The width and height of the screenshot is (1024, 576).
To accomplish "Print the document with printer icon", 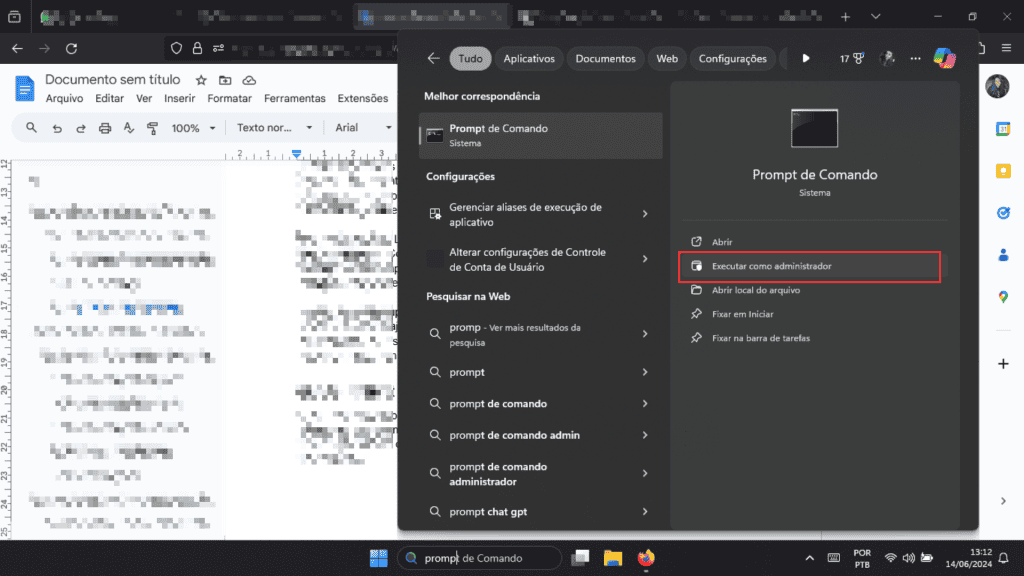I will click(x=104, y=128).
